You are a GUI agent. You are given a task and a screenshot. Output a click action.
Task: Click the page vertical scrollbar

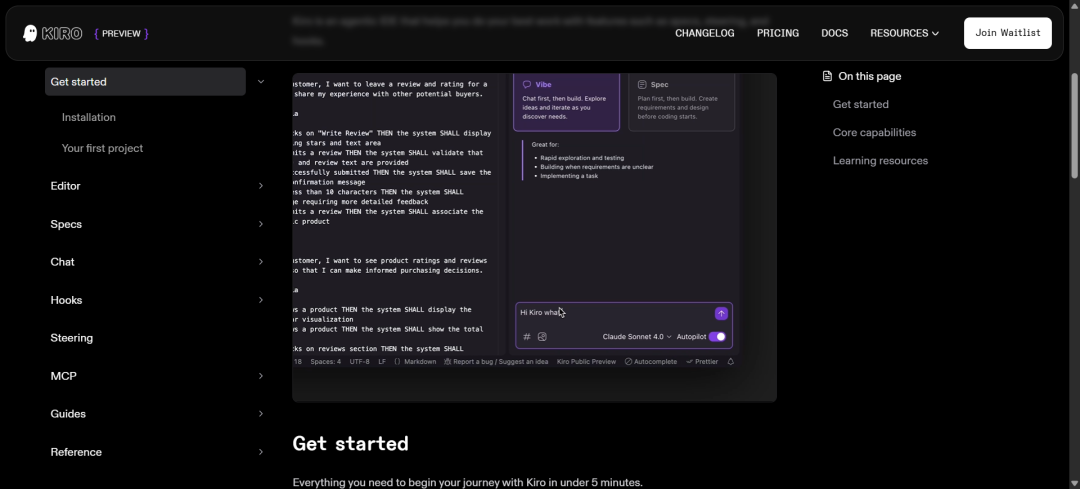(x=1074, y=124)
